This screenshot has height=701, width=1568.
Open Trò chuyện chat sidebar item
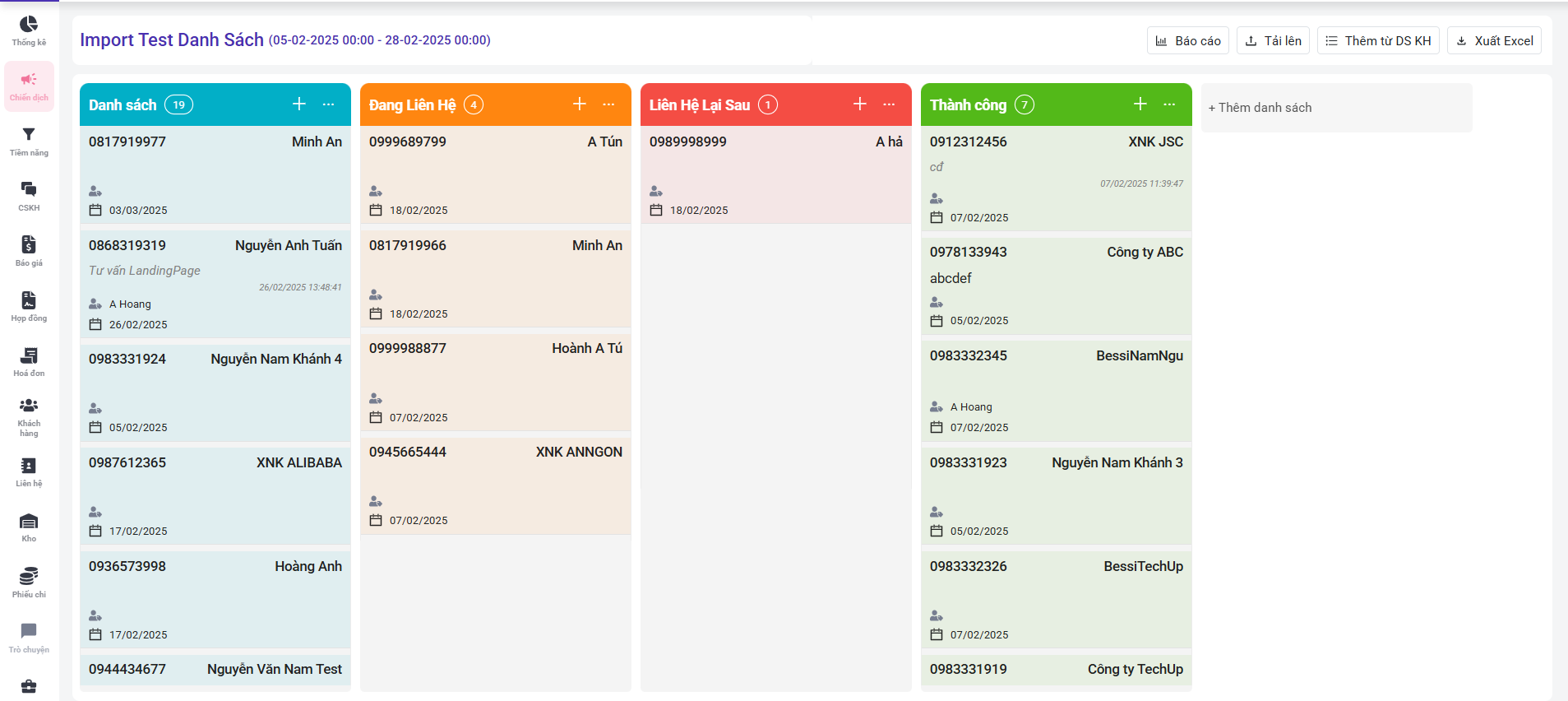[x=29, y=638]
